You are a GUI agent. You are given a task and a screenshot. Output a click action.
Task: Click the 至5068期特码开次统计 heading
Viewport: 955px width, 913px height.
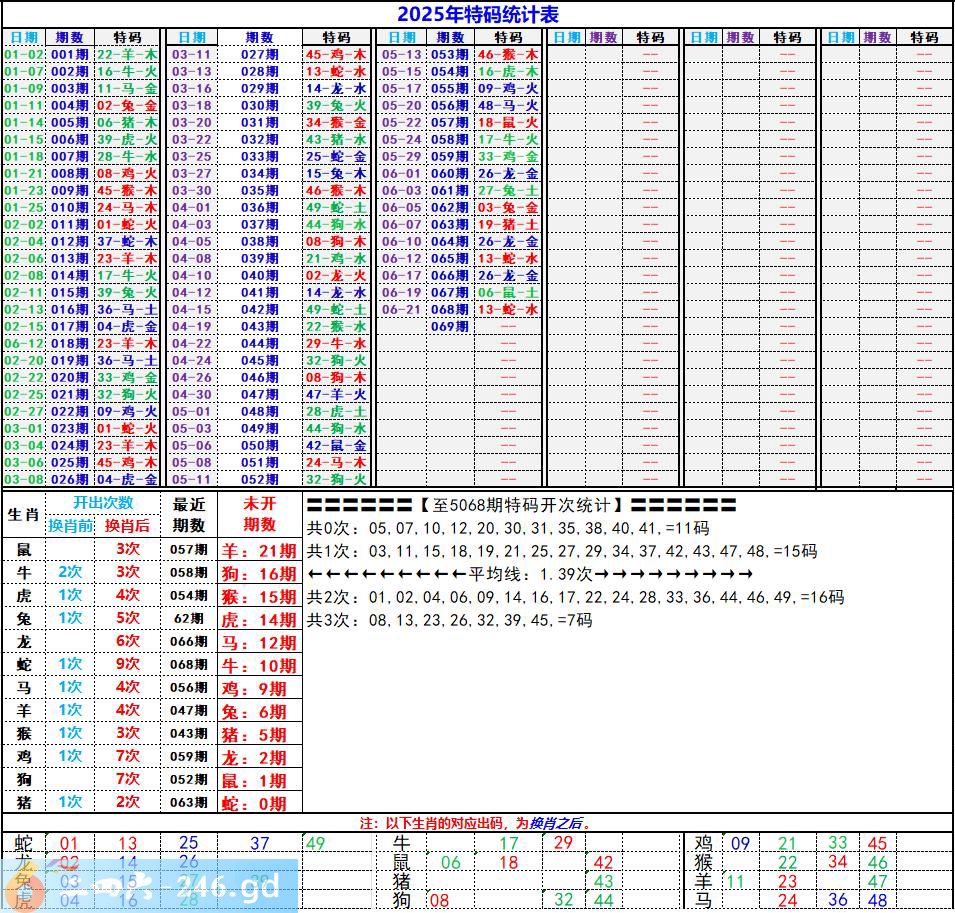tap(521, 505)
